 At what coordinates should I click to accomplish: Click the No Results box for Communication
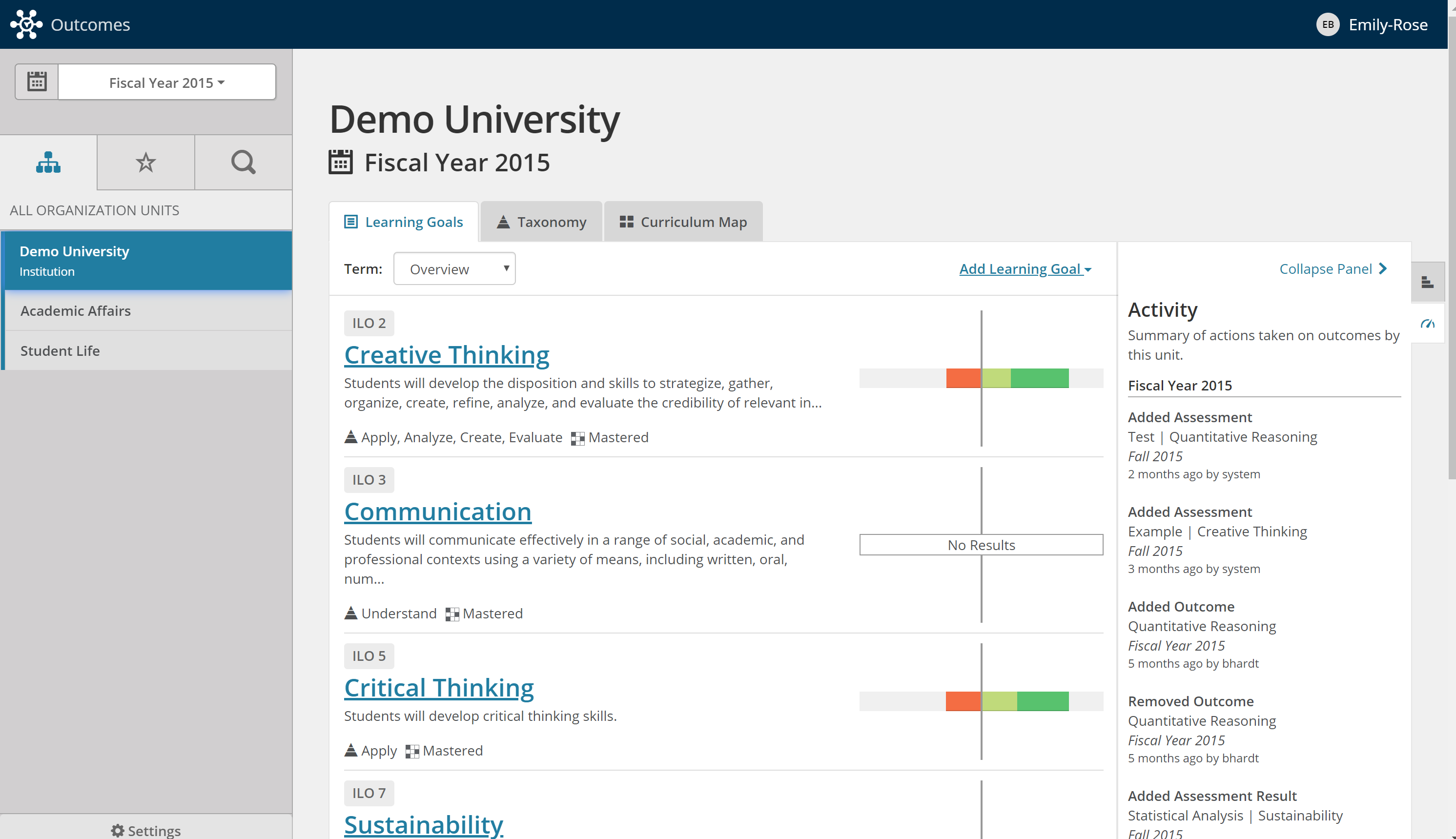click(x=981, y=545)
